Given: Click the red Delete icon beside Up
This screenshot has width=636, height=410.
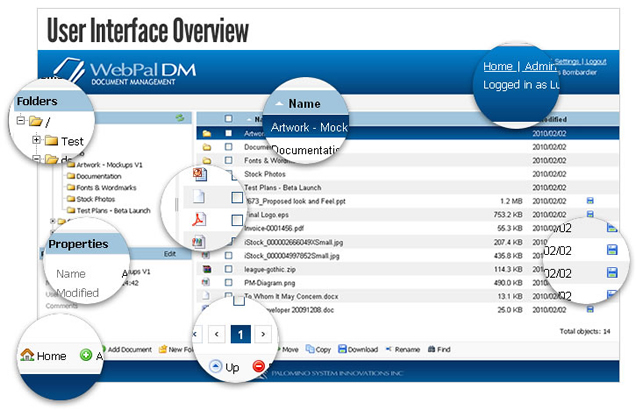Looking at the screenshot, I should click(x=260, y=367).
